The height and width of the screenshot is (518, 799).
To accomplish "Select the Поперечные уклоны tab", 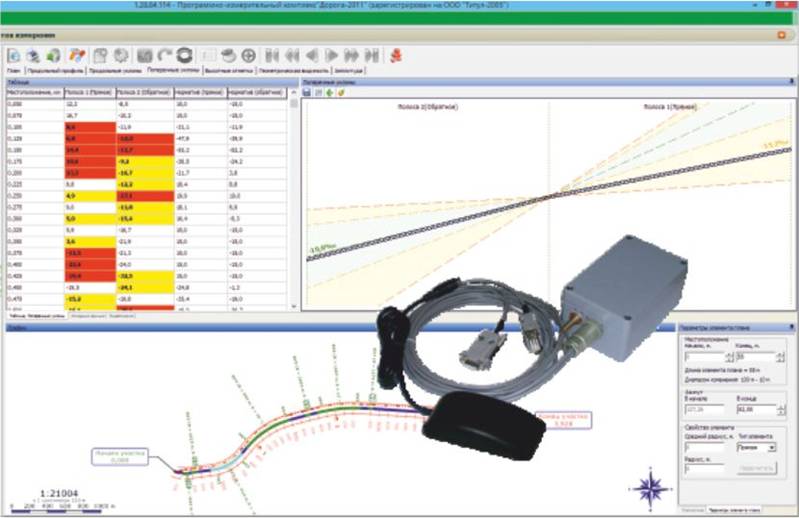I will click(173, 70).
